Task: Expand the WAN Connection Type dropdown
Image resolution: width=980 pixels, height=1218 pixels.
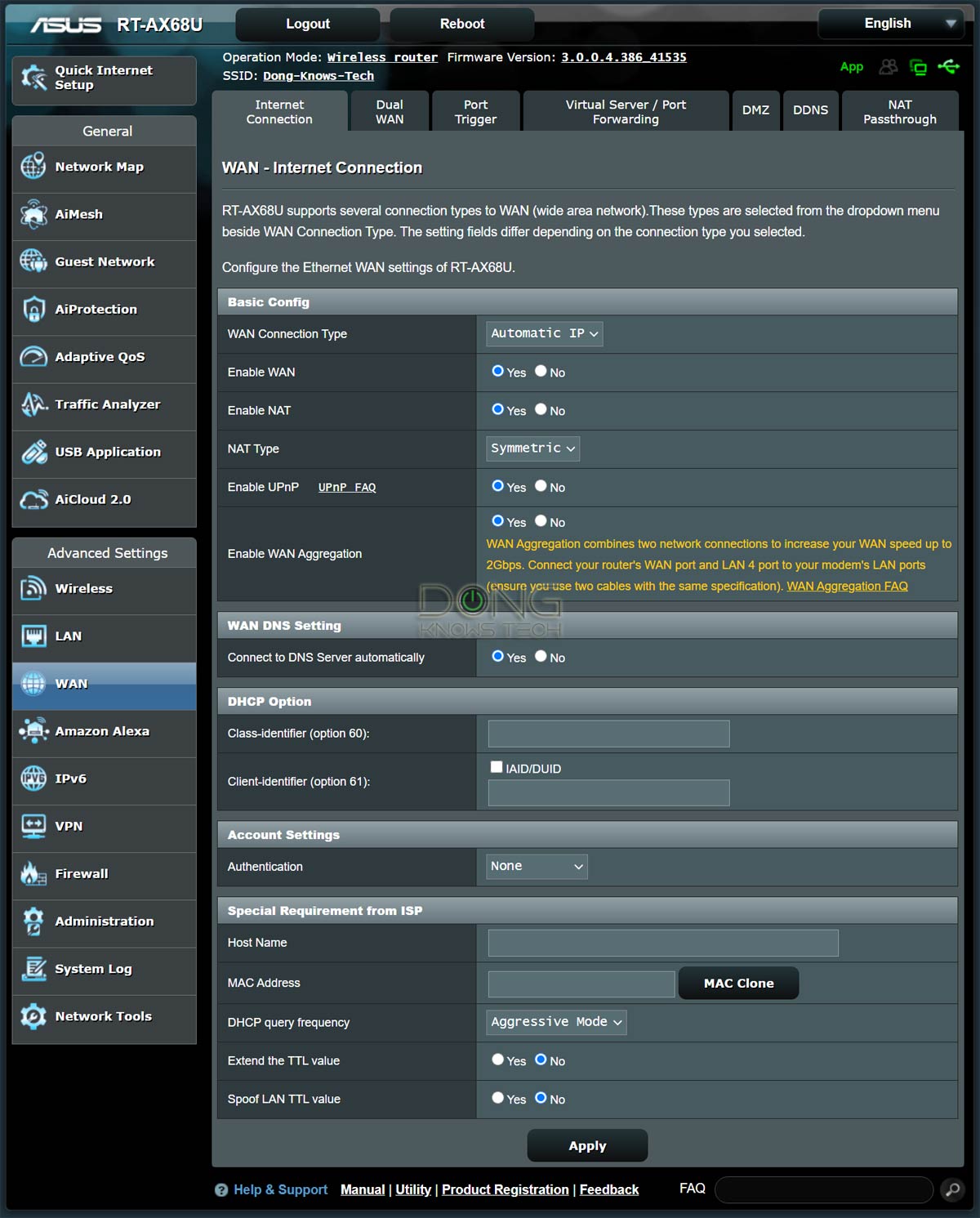Action: (544, 334)
